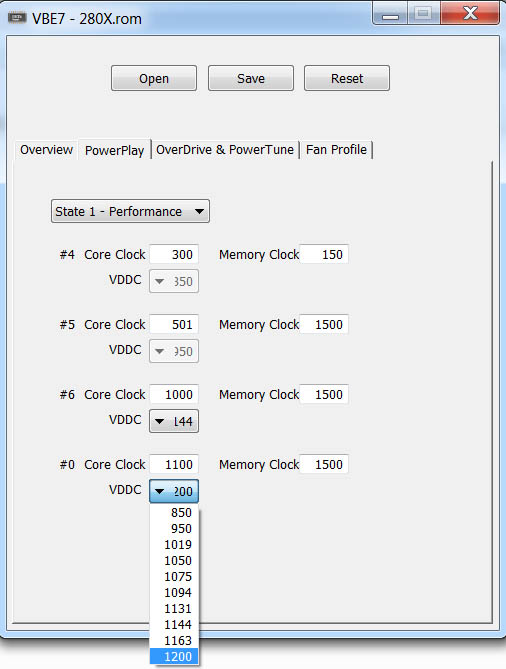The width and height of the screenshot is (506, 669).
Task: Open a ROM file with Open button
Action: pos(154,78)
